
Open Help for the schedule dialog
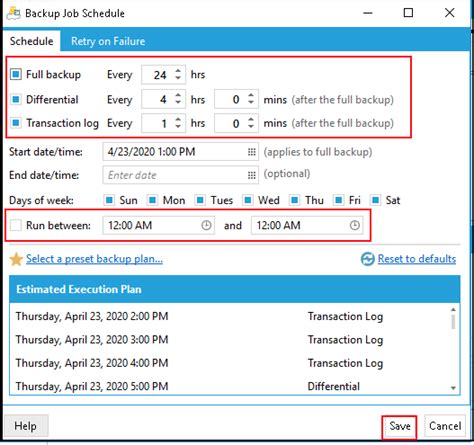(25, 426)
